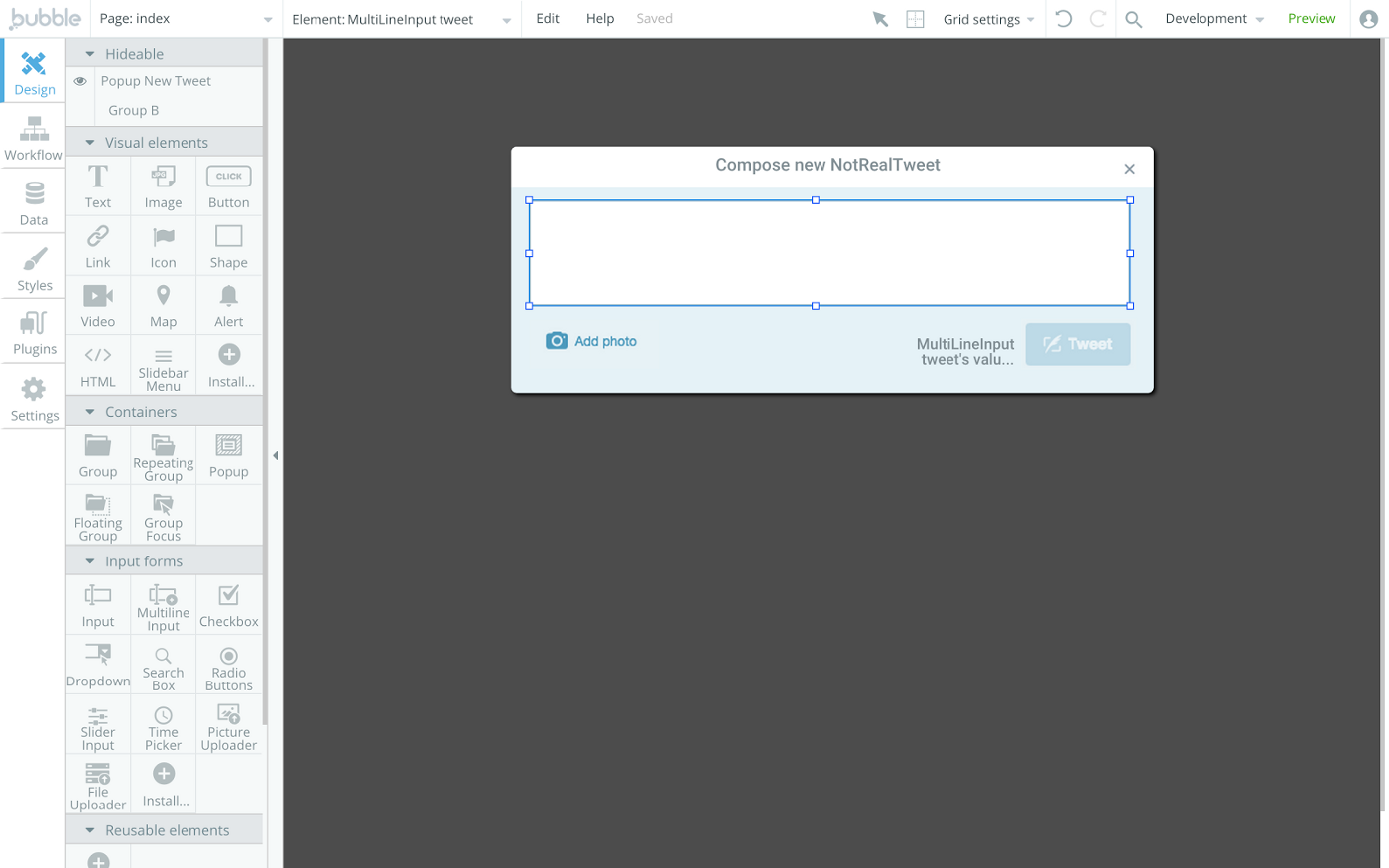
Task: Select the Picture Uploader input element
Action: [x=228, y=724]
